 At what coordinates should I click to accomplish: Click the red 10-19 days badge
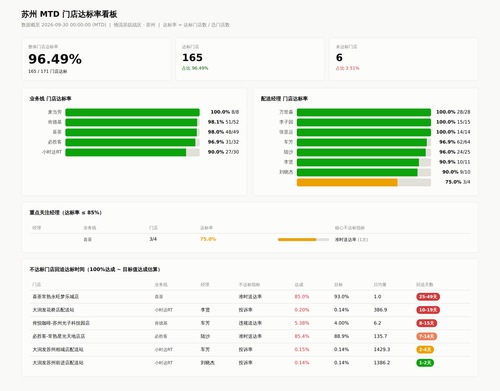tap(428, 310)
